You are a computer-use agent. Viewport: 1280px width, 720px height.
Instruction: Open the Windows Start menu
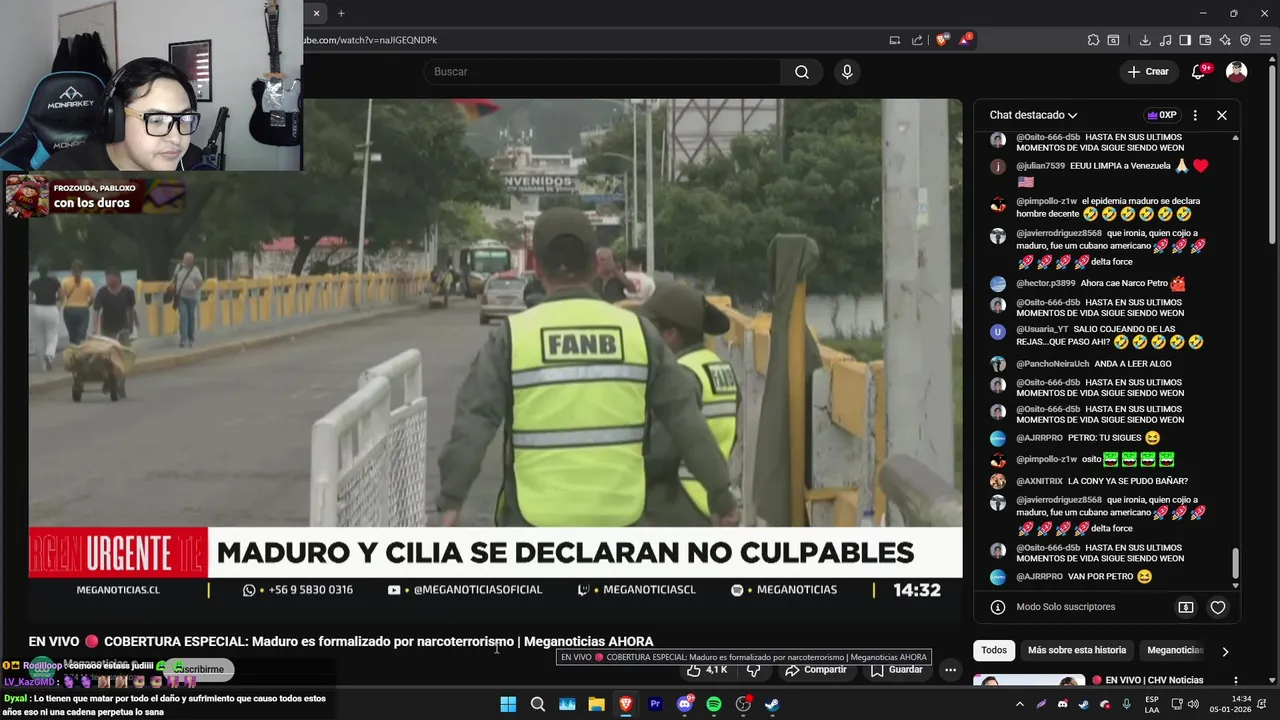(508, 704)
